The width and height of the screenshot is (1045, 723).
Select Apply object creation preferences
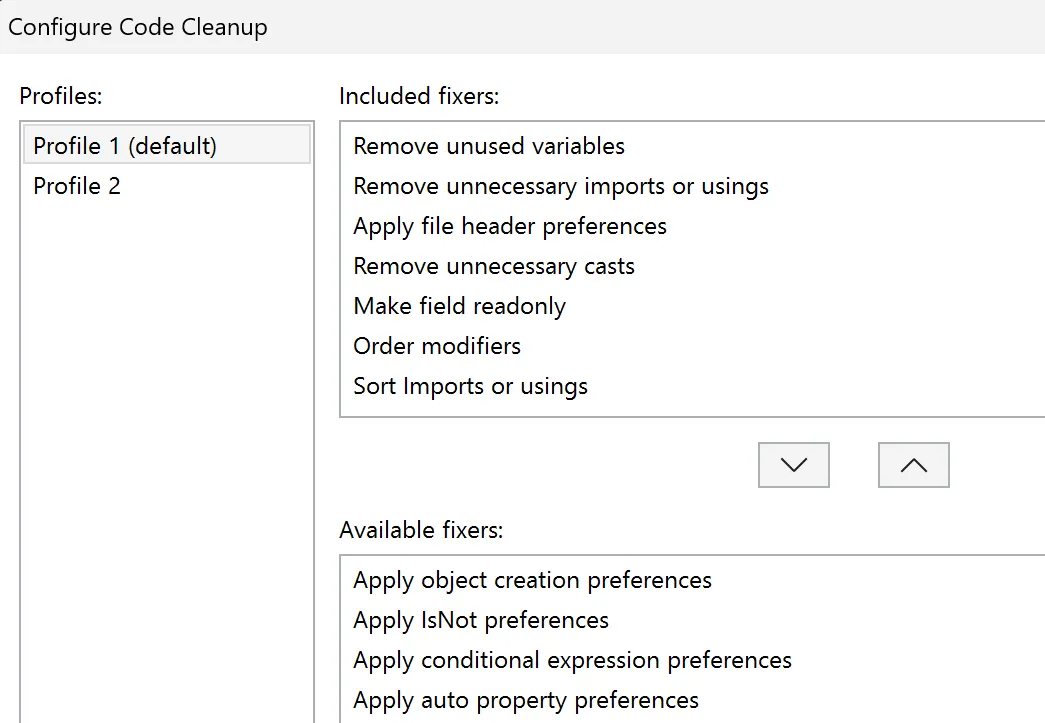532,580
